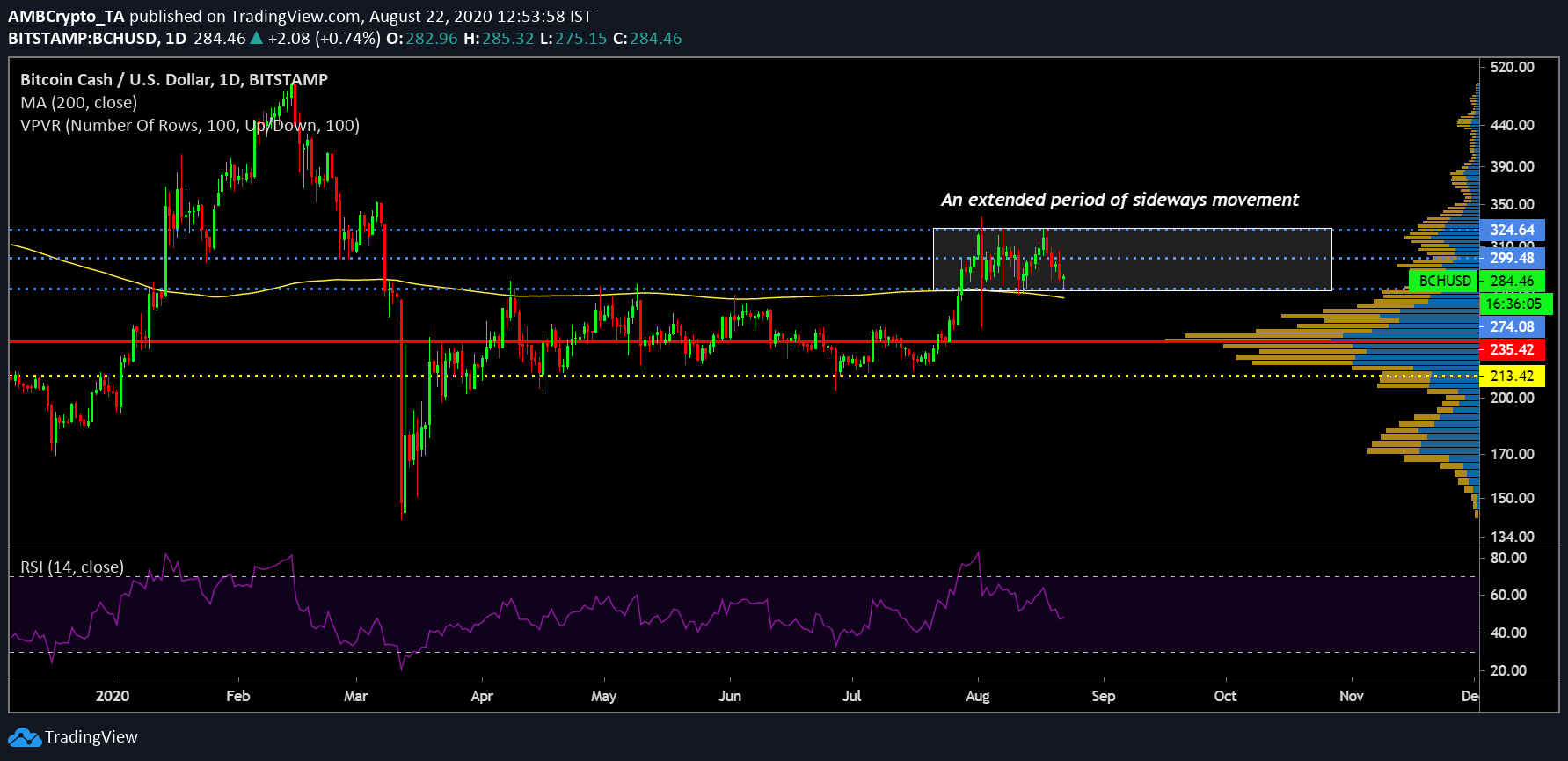Click the BITSTAMP:BCHUSD, 1D symbol header

click(x=98, y=38)
